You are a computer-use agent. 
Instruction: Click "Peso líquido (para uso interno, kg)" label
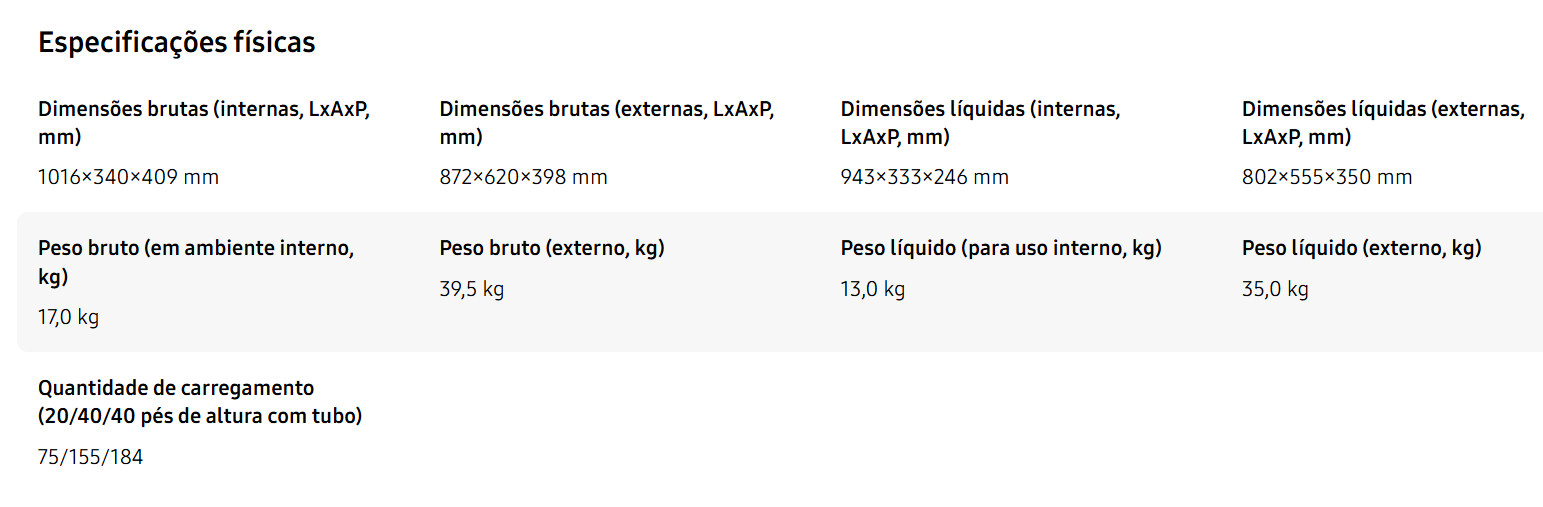(x=1001, y=248)
